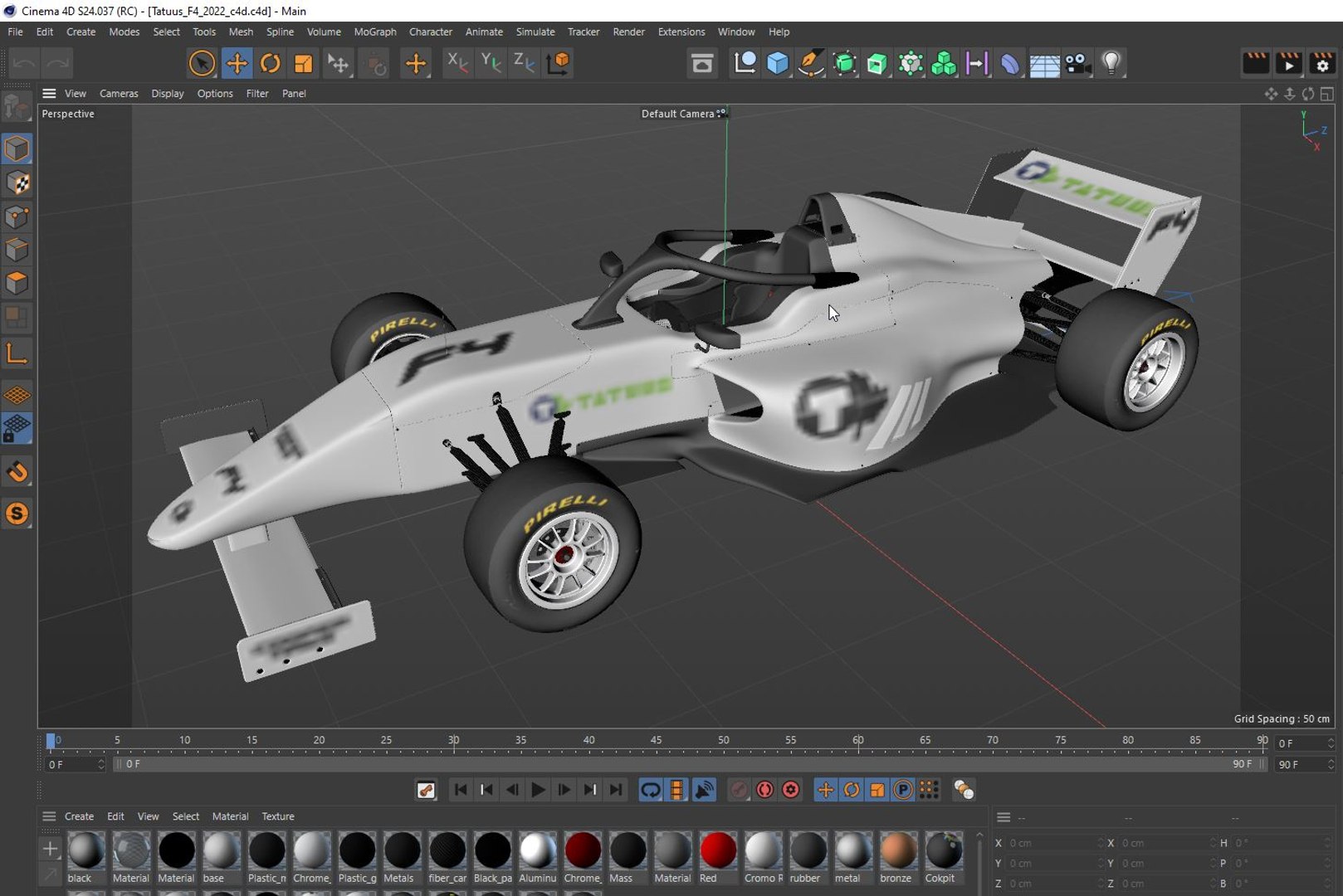
Task: Add new material with plus button
Action: point(50,848)
